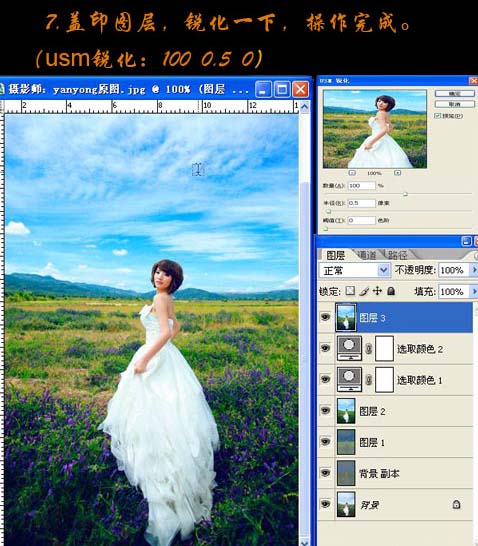Switch to the 通道 channels tab

367,255
